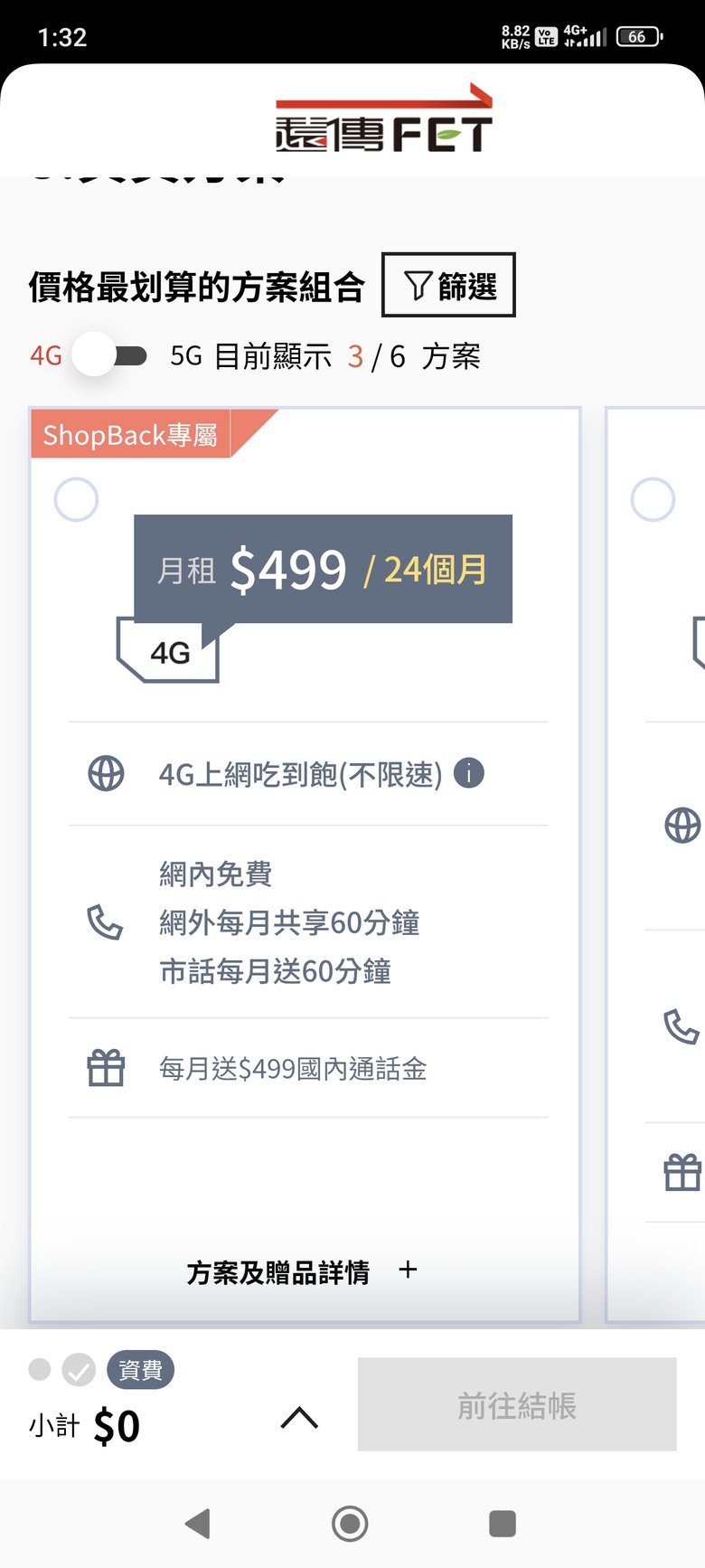Viewport: 705px width, 1568px height.
Task: Tap the 資費 step tab
Action: [140, 1370]
